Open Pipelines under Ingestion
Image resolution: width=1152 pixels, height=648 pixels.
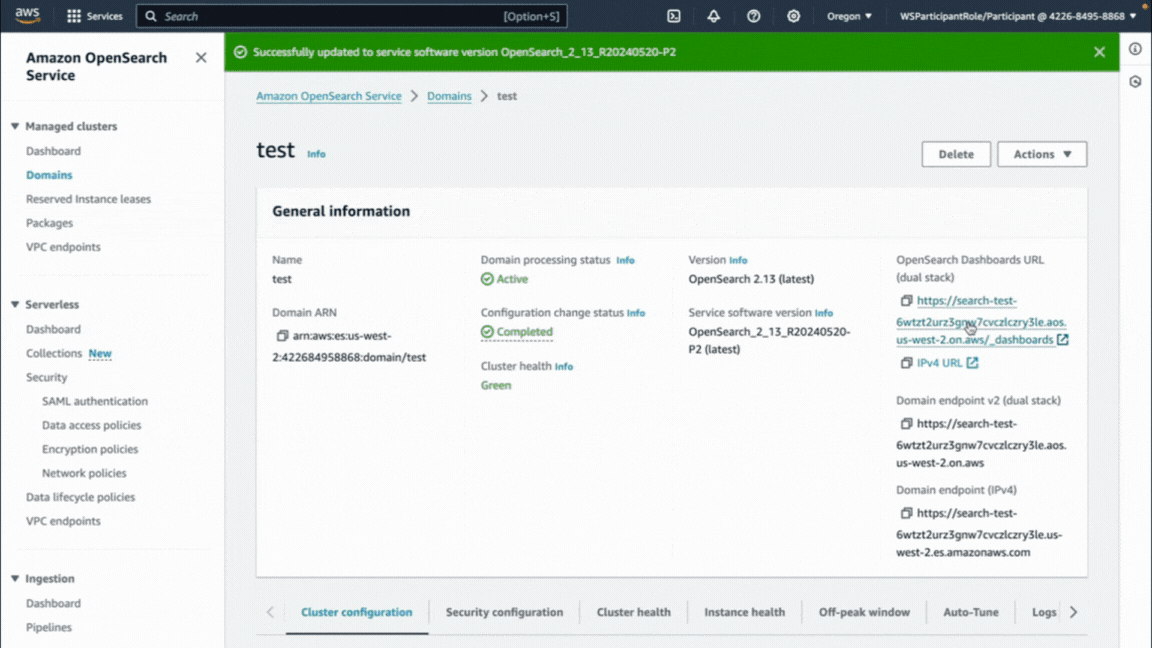click(48, 627)
